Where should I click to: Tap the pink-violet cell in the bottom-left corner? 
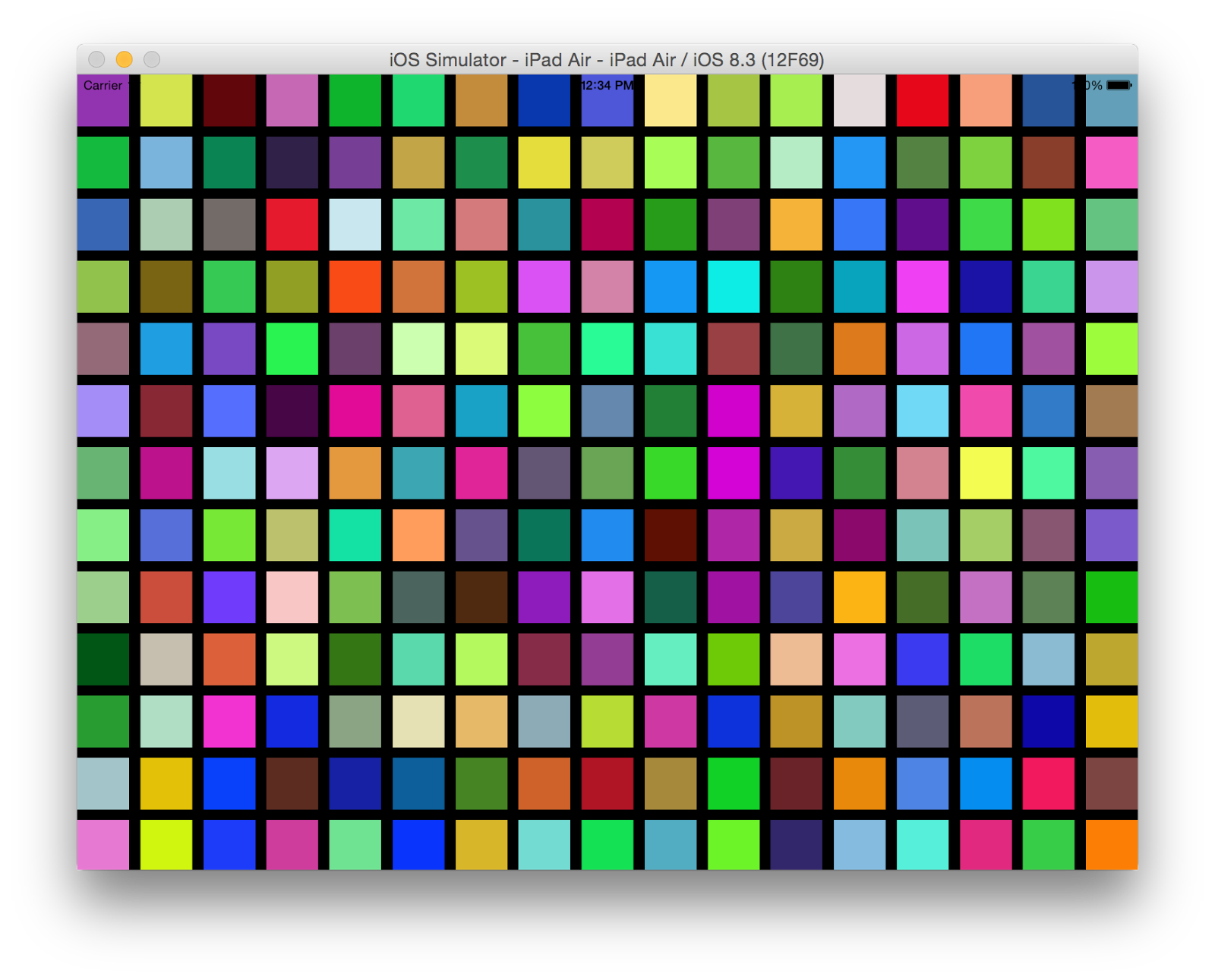point(103,845)
